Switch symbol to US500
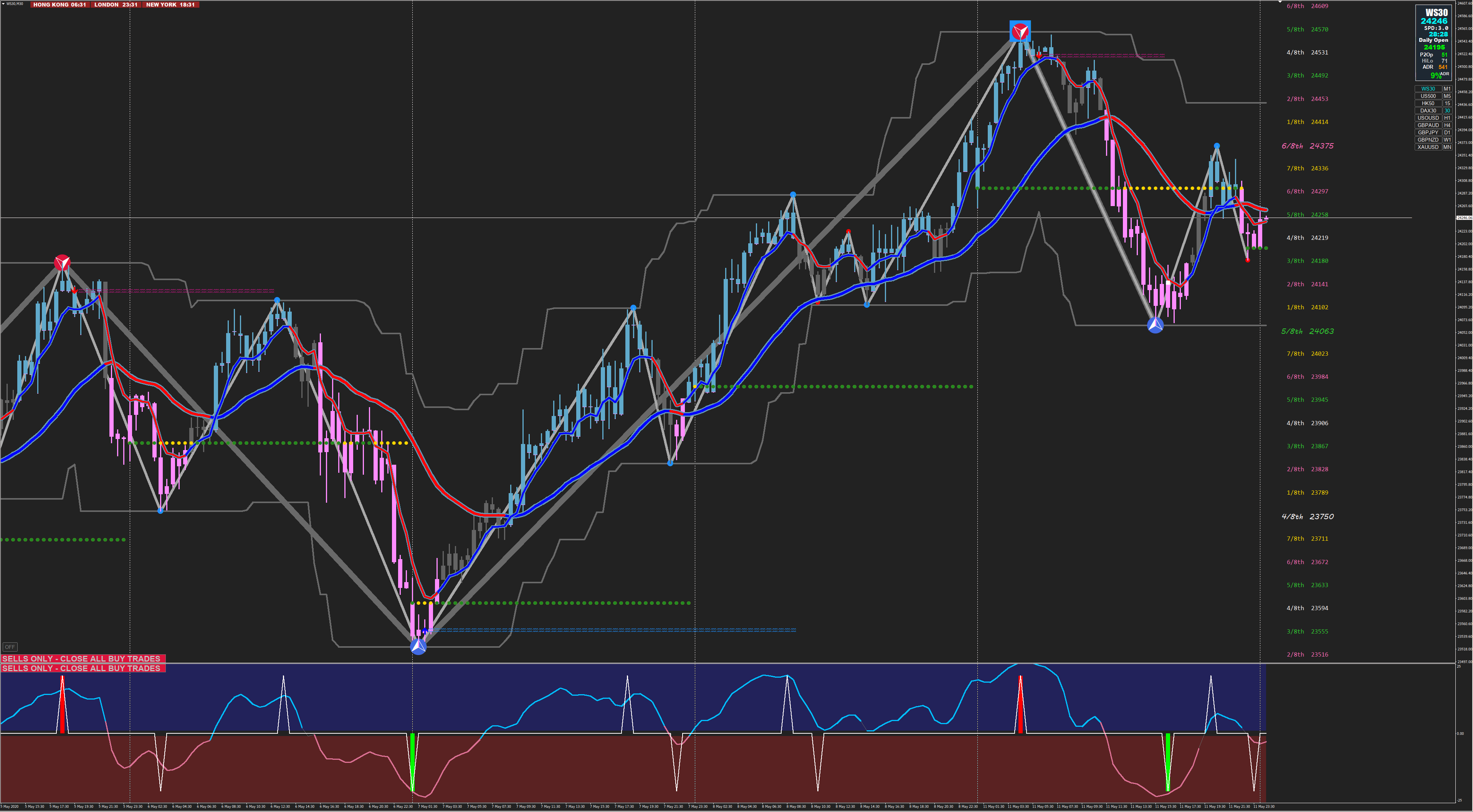Image resolution: width=1473 pixels, height=812 pixels. tap(1428, 96)
